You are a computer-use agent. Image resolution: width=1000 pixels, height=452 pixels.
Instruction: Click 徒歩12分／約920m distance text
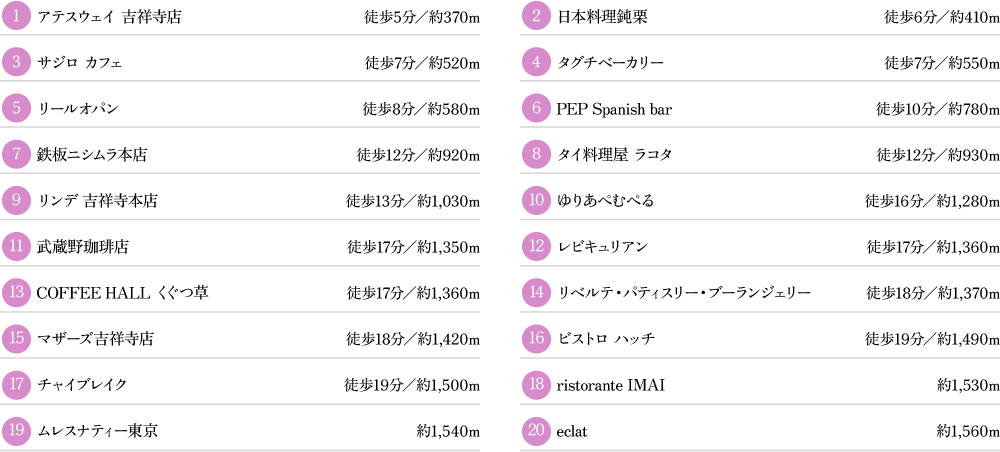click(418, 155)
